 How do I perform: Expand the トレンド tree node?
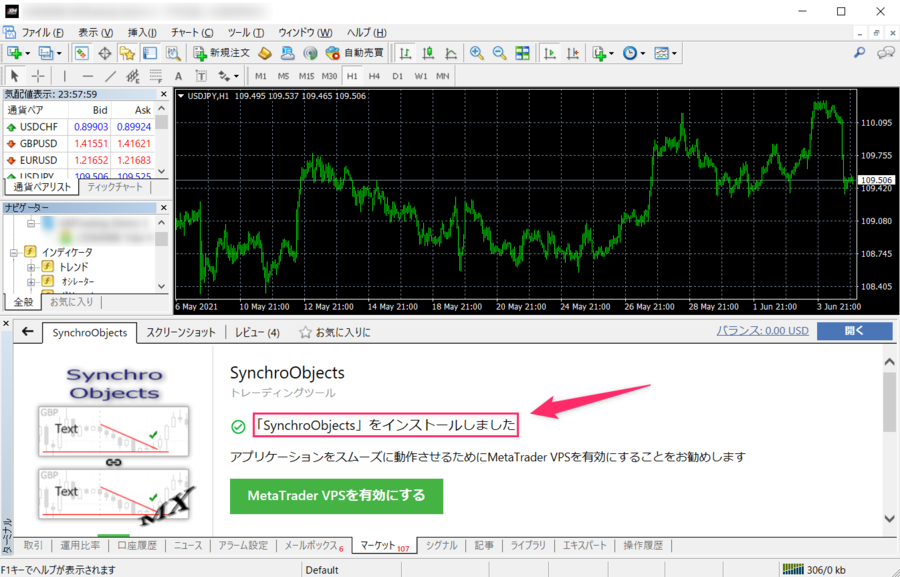click(x=31, y=267)
